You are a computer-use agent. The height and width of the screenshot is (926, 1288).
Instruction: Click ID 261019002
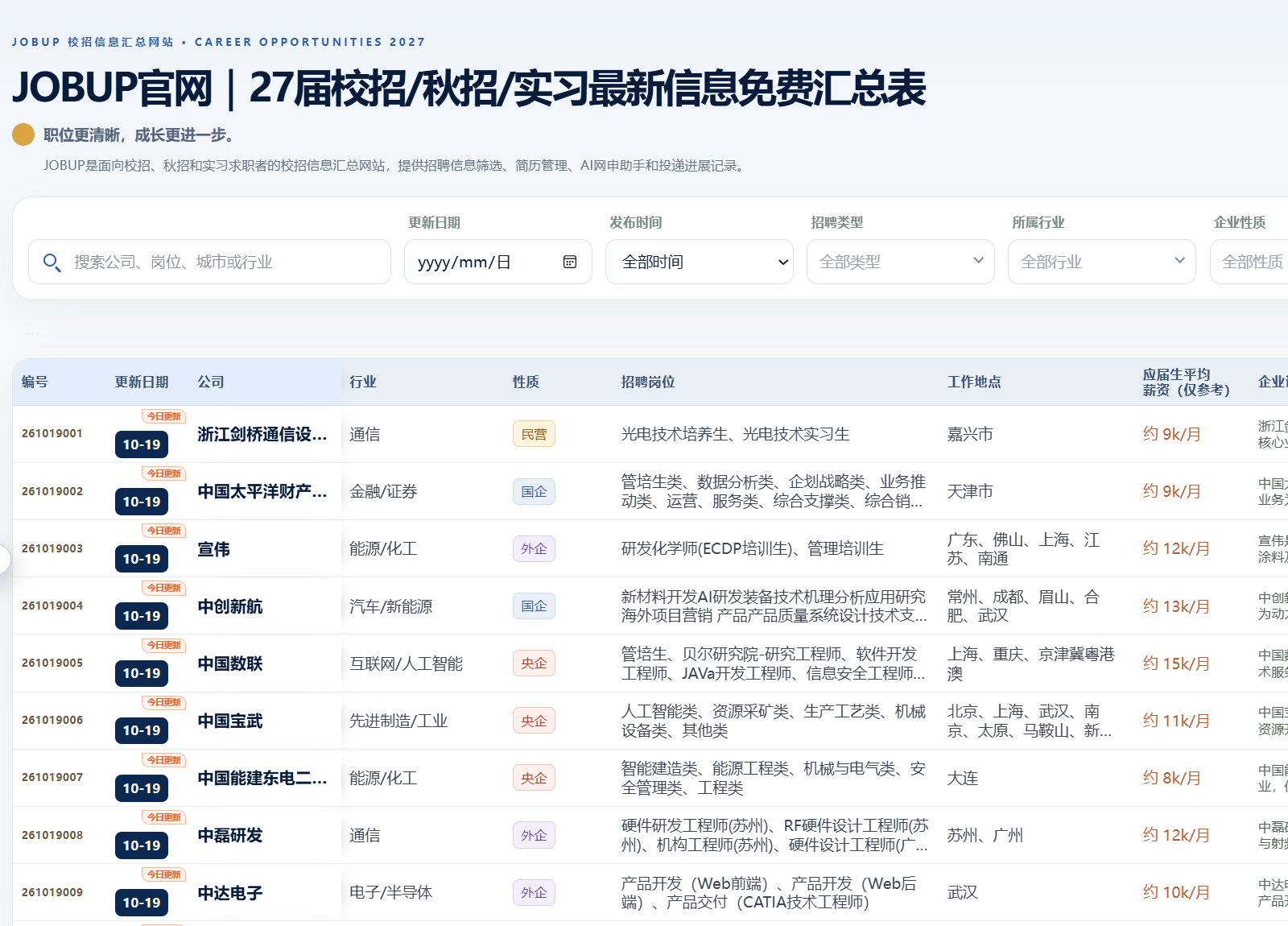[52, 491]
